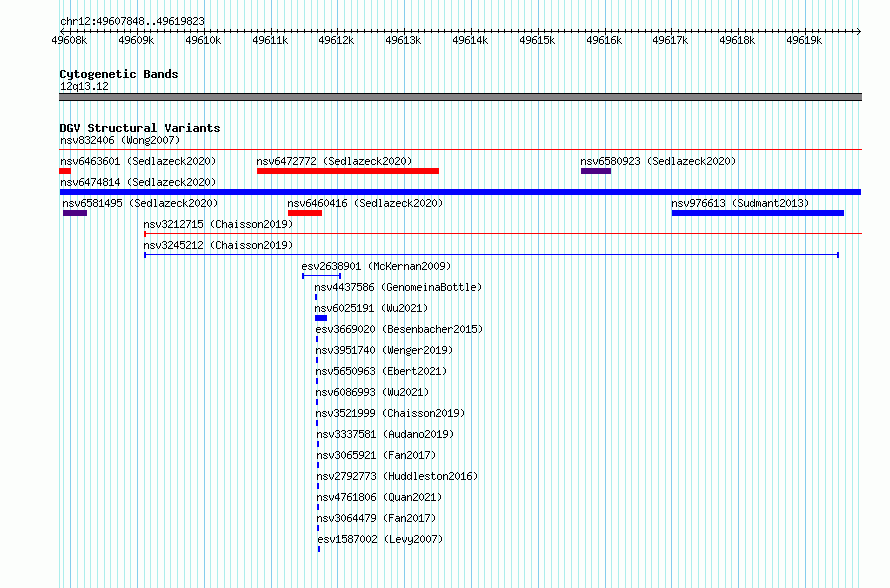Select the blue bar under nsv6025191
This screenshot has width=890, height=588.
[x=321, y=318]
